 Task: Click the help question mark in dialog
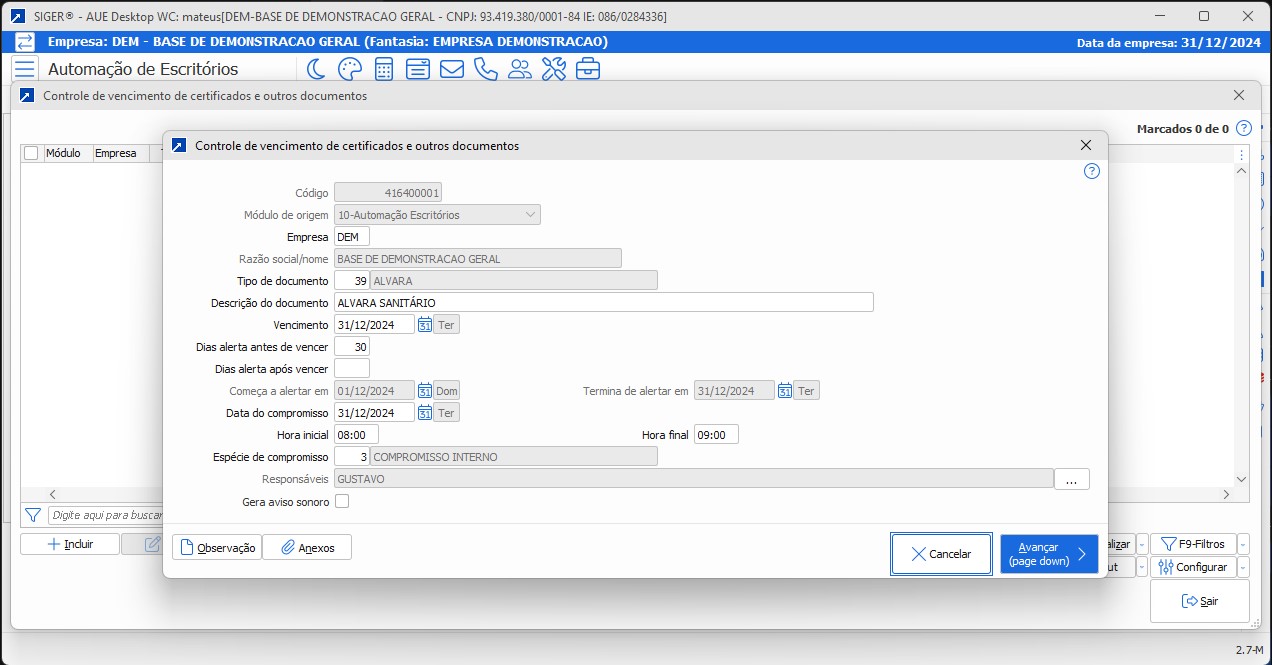[x=1091, y=171]
